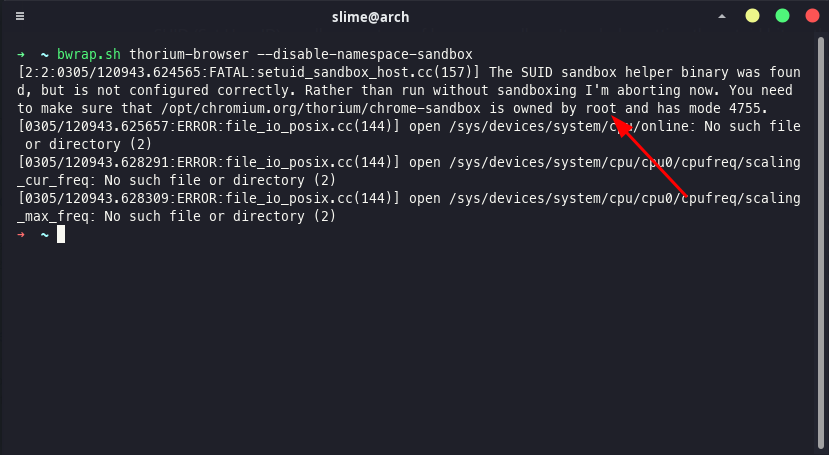
Task: Click the green prompt arrow on first line
Action: tap(21, 54)
